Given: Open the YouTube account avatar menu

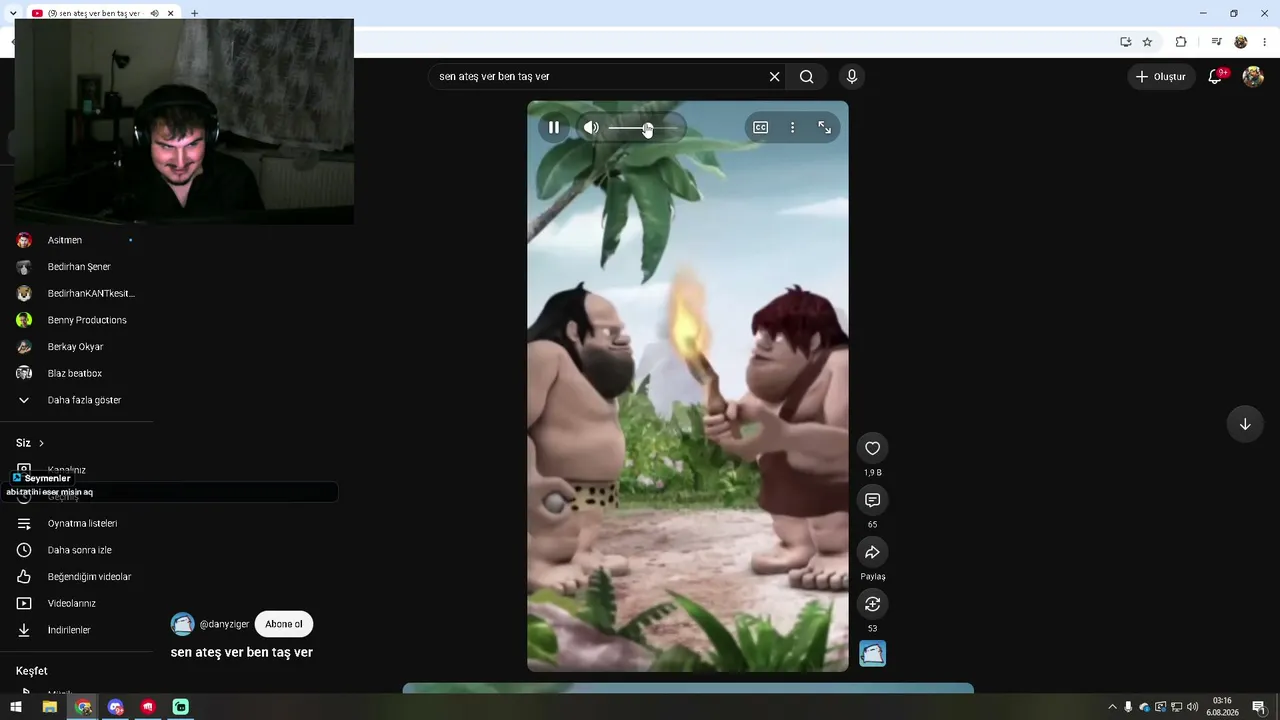Looking at the screenshot, I should pos(1253,77).
